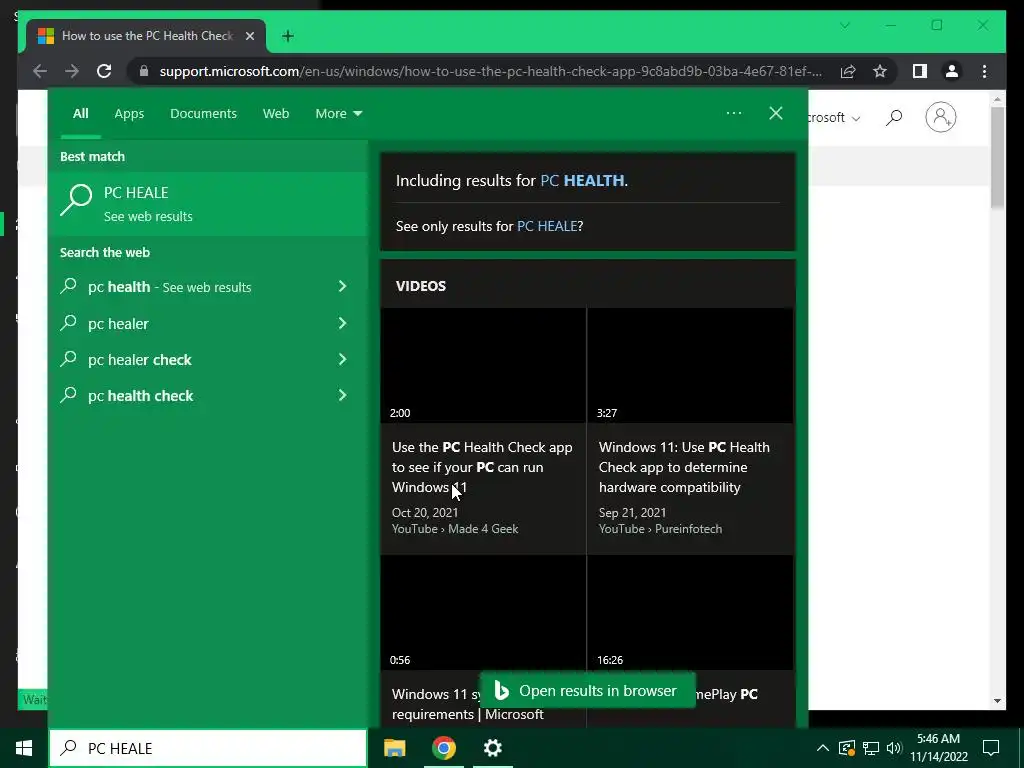1024x768 pixels.
Task: Reload the page in Chrome
Action: (104, 71)
